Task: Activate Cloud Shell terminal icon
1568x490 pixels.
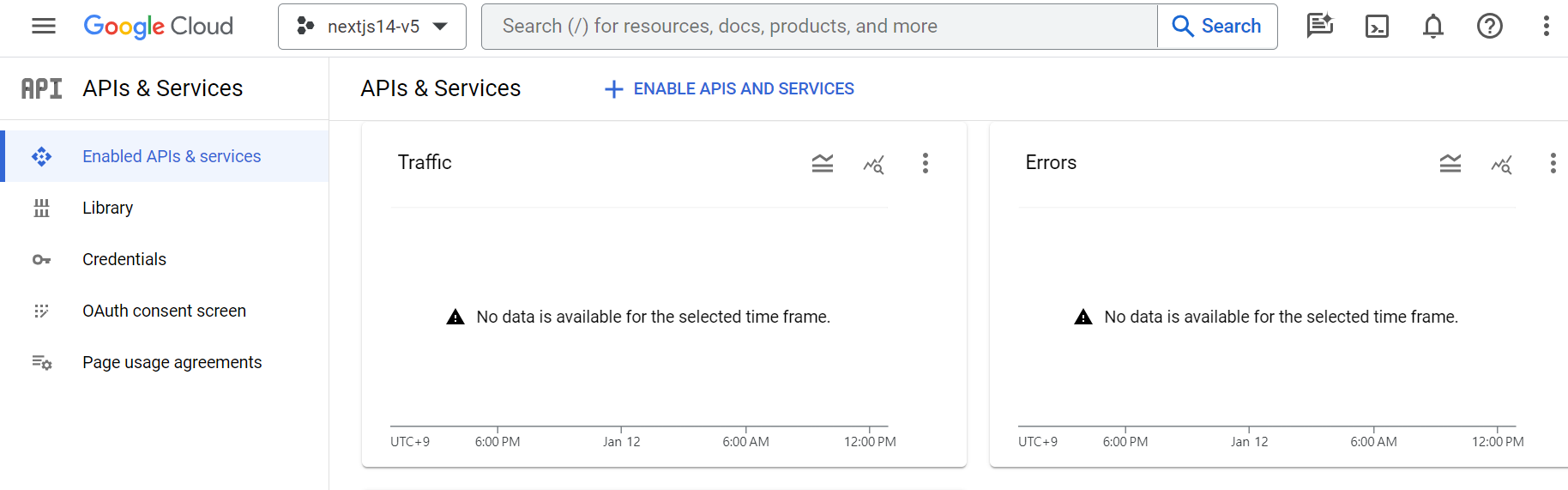Action: coord(1377,27)
